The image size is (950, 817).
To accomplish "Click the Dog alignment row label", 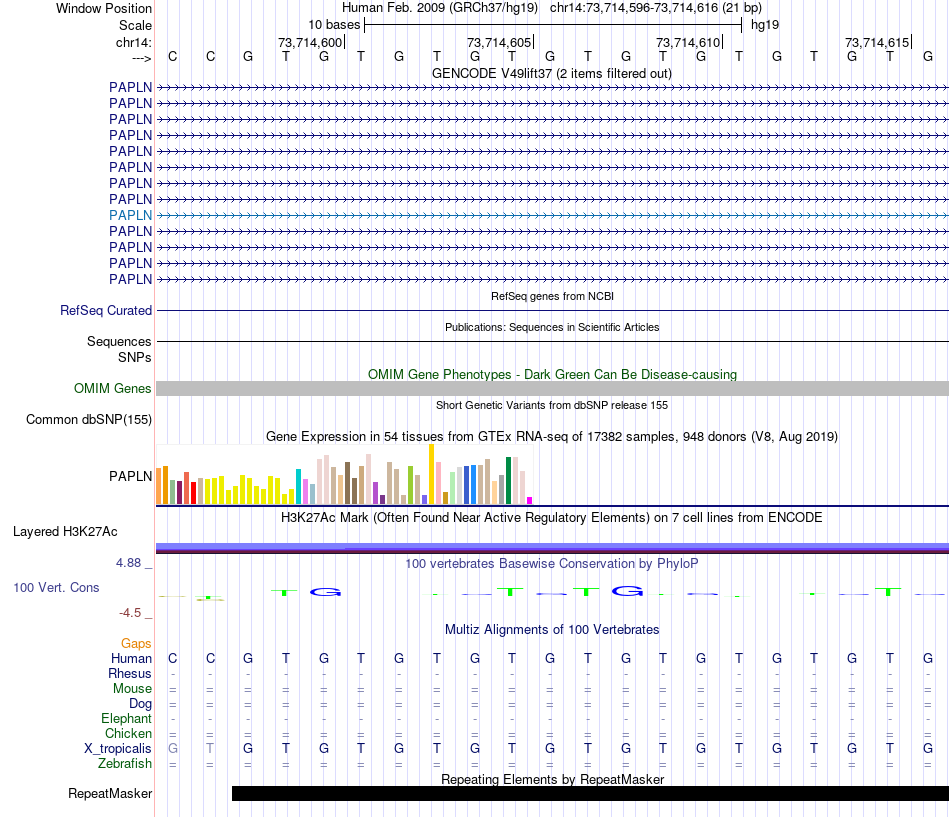I will click(x=140, y=704).
